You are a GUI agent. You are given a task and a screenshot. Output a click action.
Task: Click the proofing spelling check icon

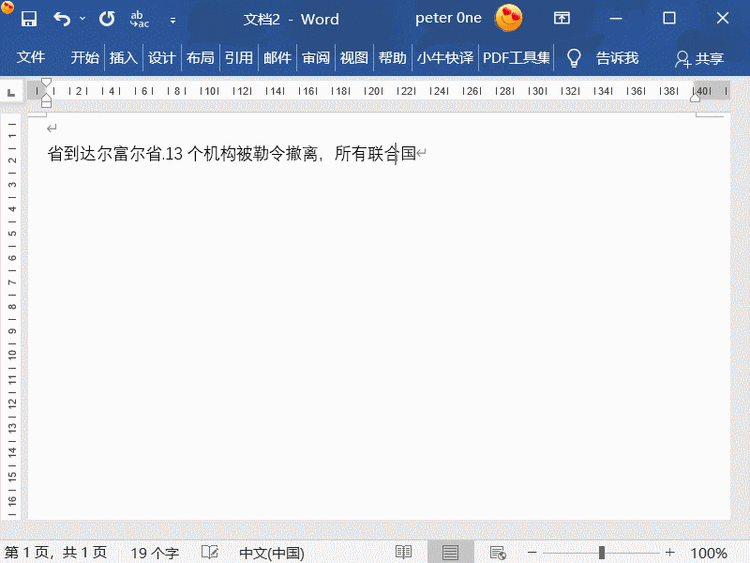pos(210,552)
